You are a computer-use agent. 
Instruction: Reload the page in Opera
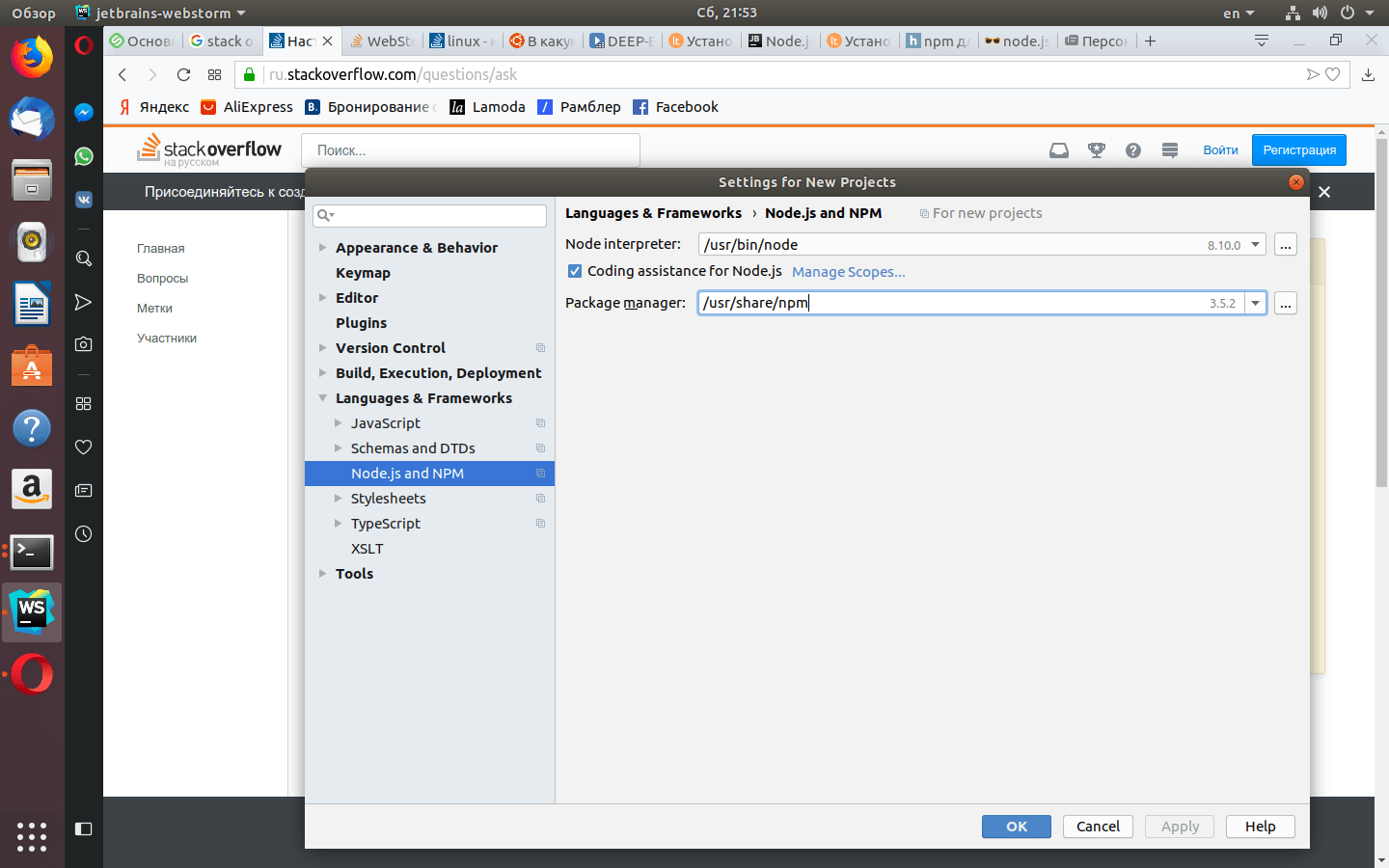pos(183,74)
